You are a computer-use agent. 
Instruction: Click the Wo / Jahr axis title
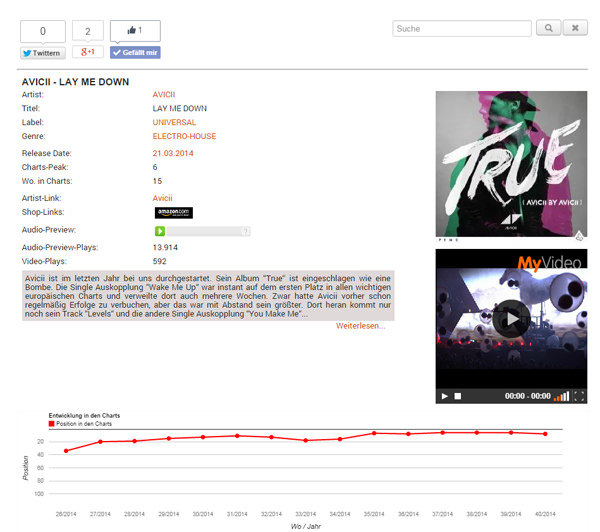pyautogui.click(x=306, y=526)
